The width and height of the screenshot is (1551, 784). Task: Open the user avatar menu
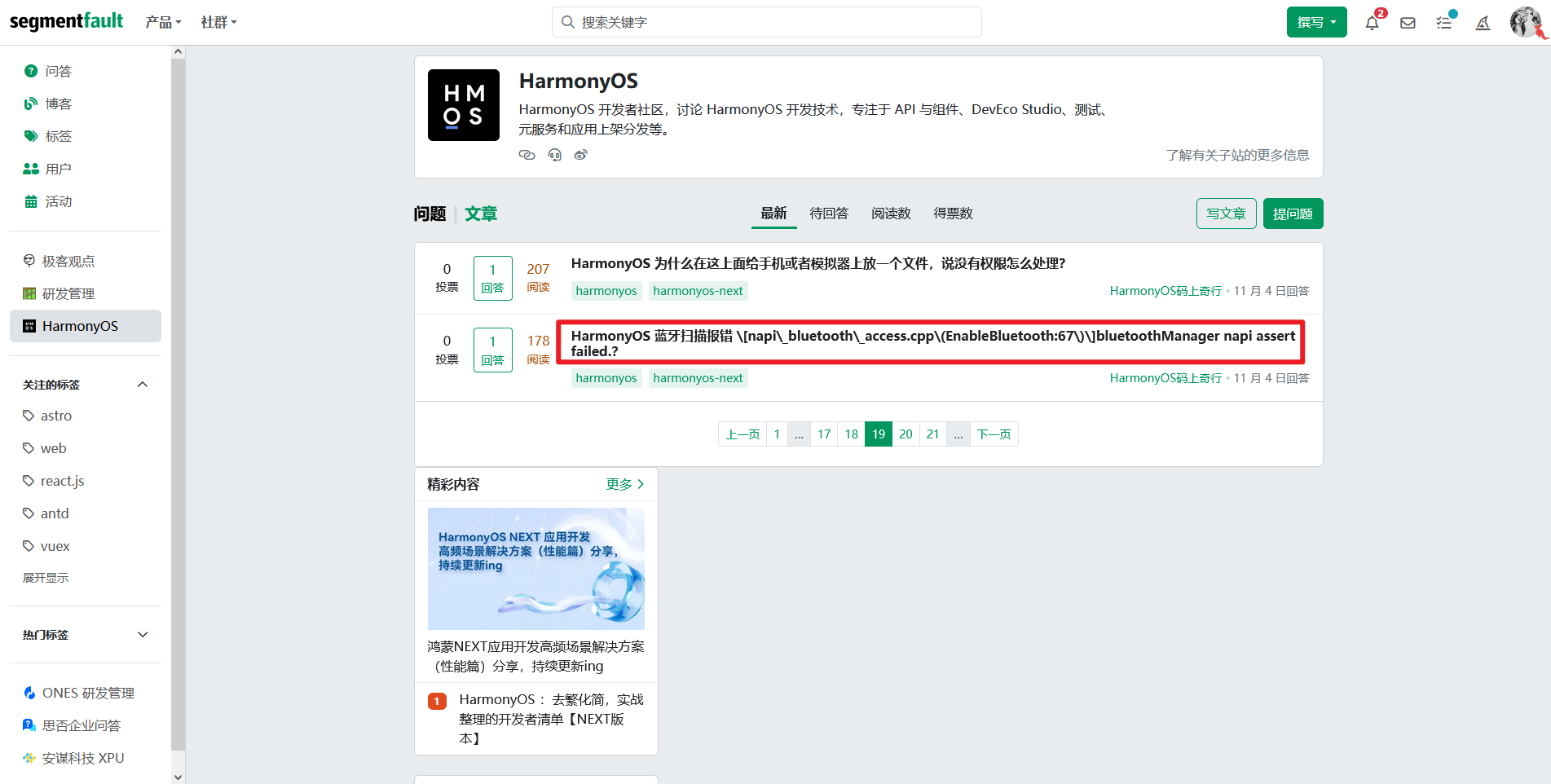[1525, 22]
